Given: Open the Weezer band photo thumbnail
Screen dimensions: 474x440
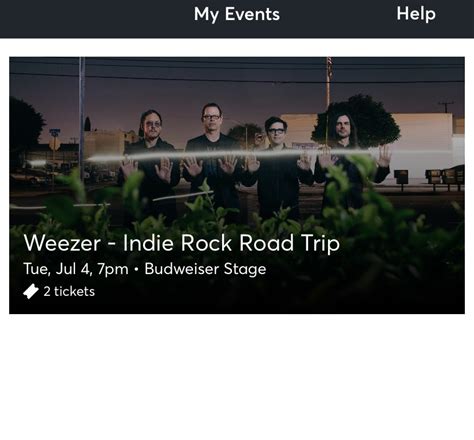Looking at the screenshot, I should [237, 185].
